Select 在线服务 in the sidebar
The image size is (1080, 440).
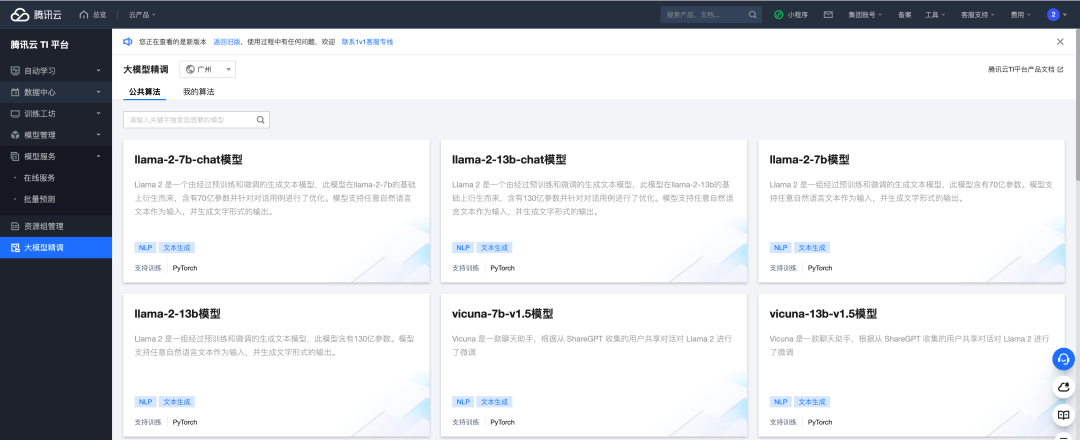39,178
